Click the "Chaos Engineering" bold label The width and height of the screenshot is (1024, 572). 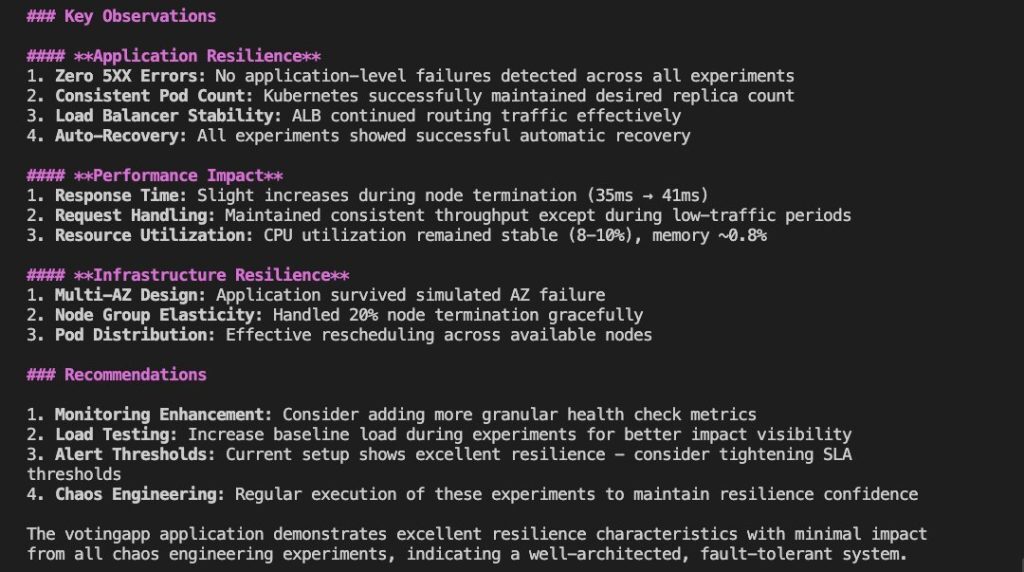coord(140,494)
